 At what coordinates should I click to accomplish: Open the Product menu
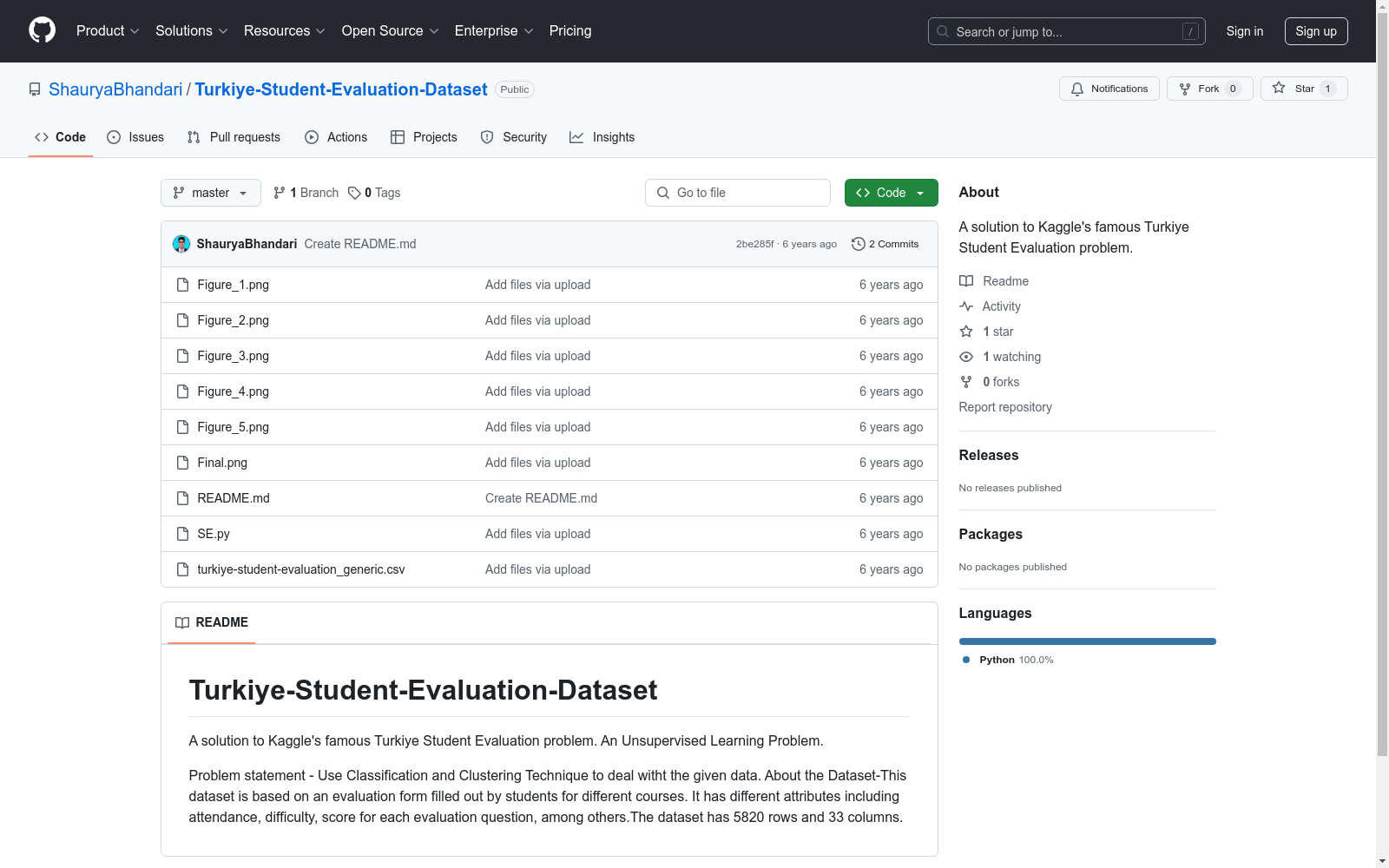click(x=107, y=30)
